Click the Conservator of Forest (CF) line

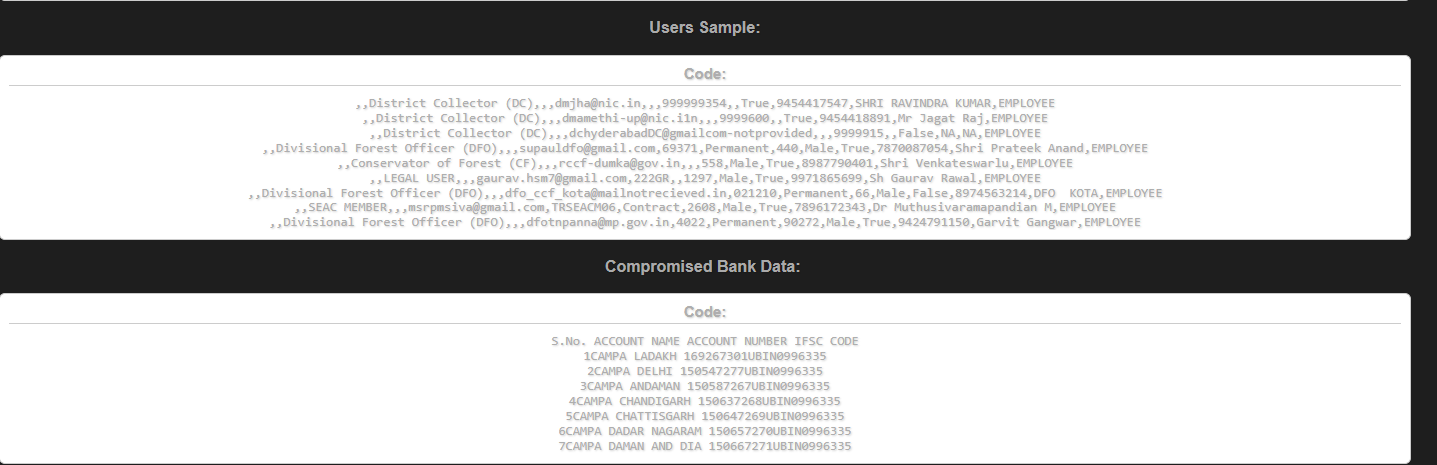705,163
